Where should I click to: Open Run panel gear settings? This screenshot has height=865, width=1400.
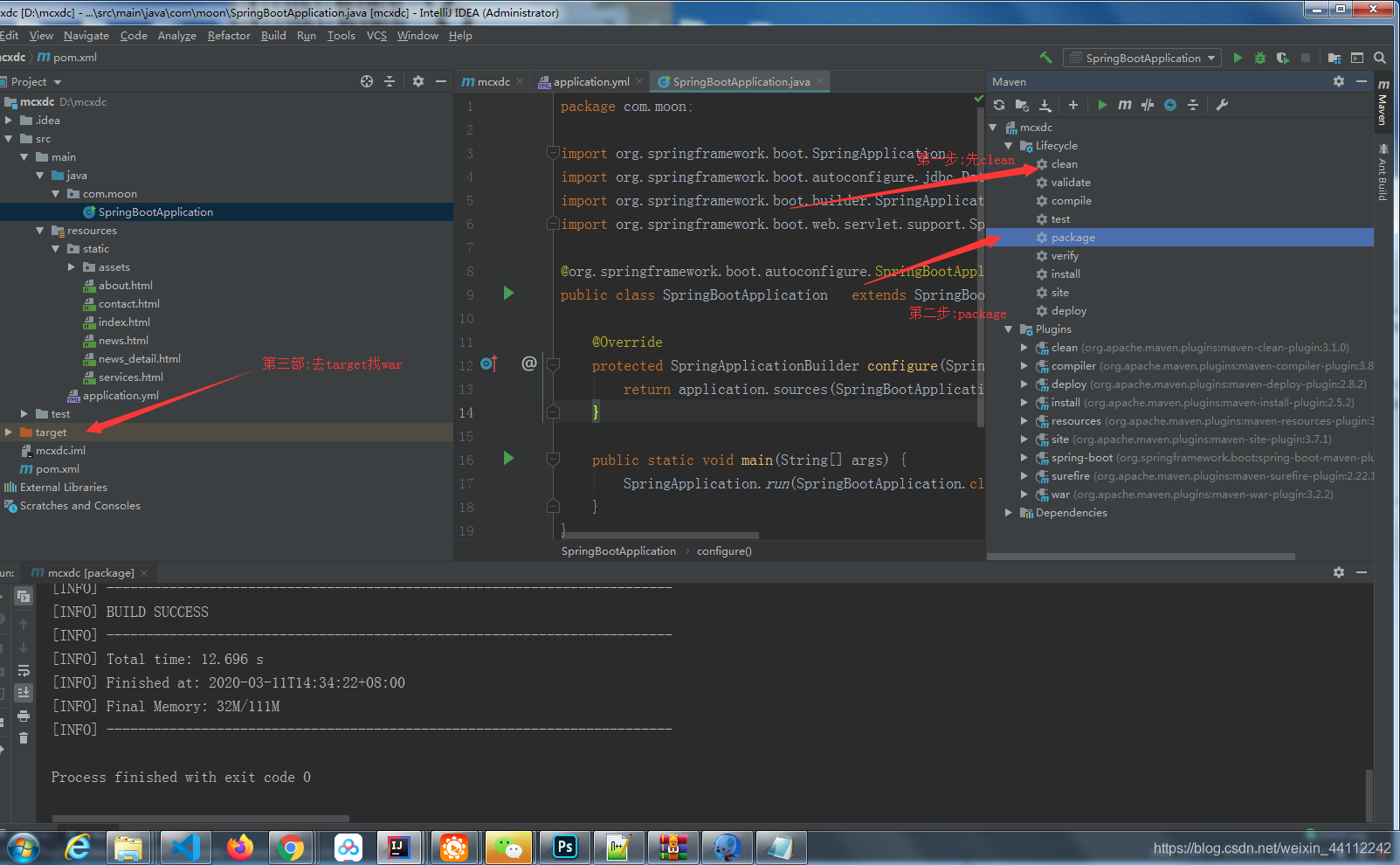coord(1339,572)
